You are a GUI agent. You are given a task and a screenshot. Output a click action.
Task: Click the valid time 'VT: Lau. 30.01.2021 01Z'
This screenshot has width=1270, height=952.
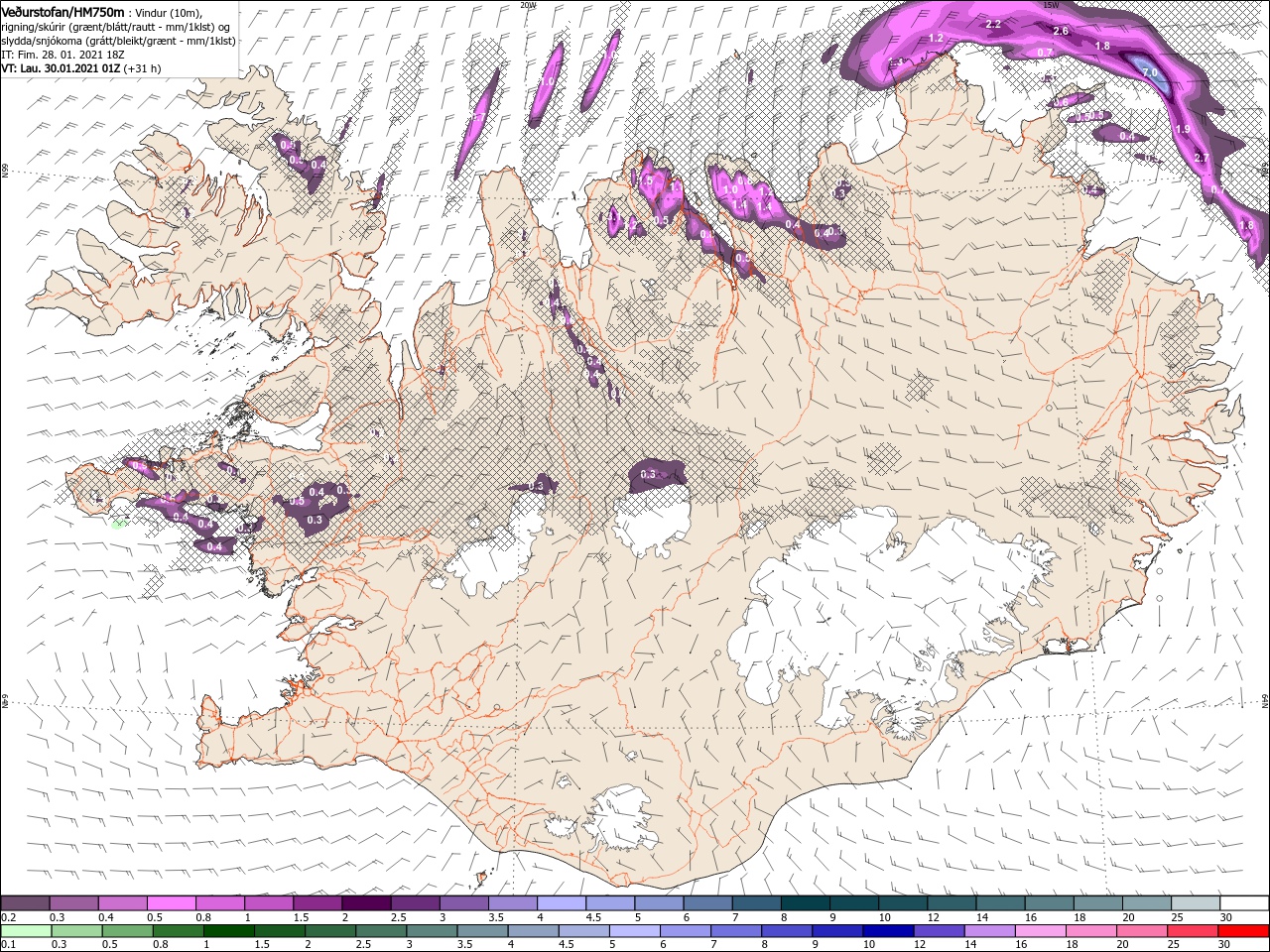(61, 68)
